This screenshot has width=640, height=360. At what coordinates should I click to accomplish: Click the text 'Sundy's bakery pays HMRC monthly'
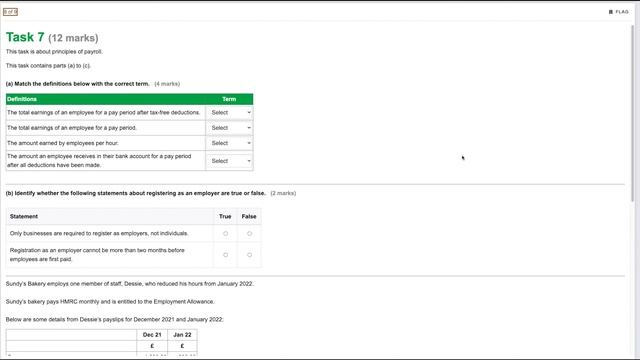[52, 302]
